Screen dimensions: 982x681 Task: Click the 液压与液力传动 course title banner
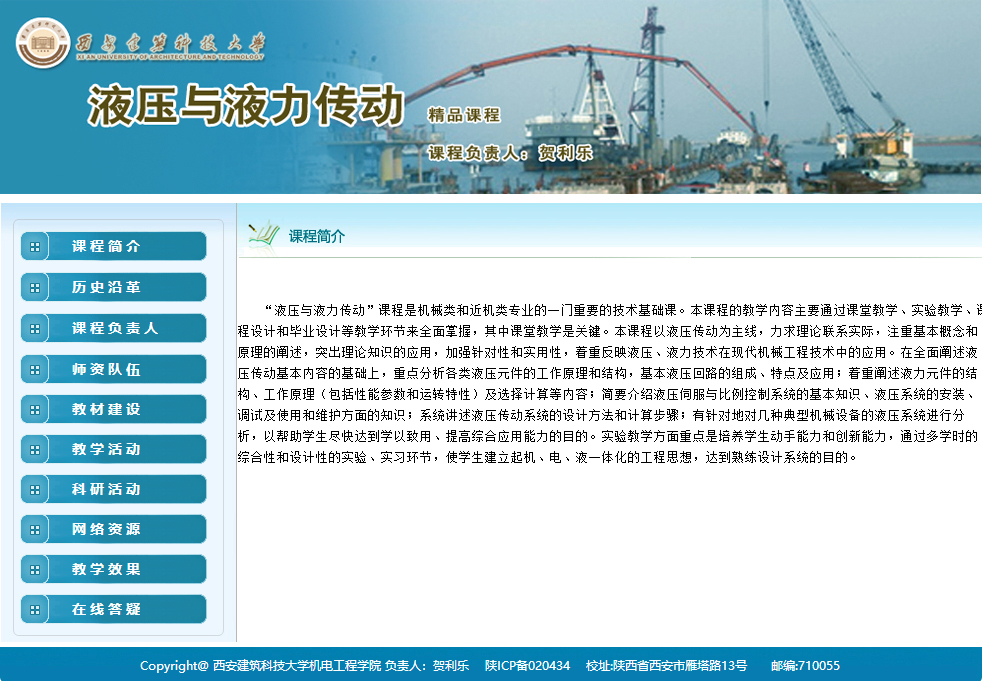(246, 106)
